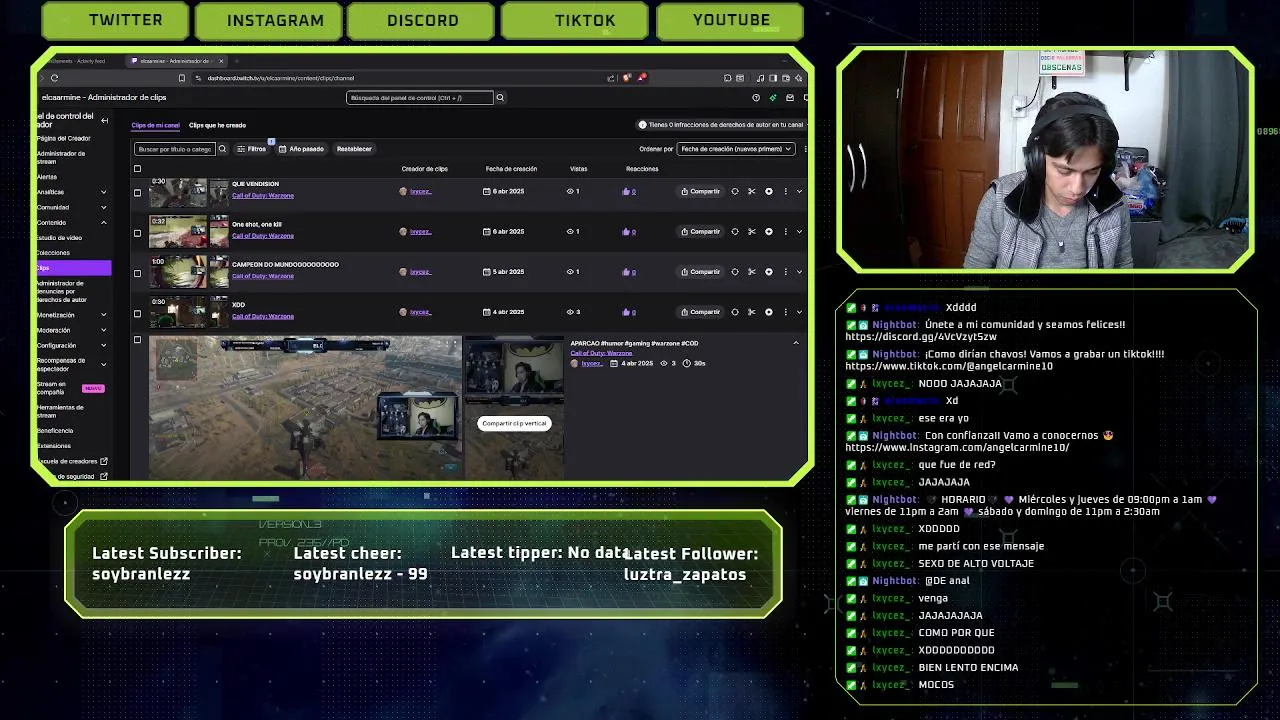1280x720 pixels.
Task: Click the DISCORD overlay banner
Action: point(420,20)
